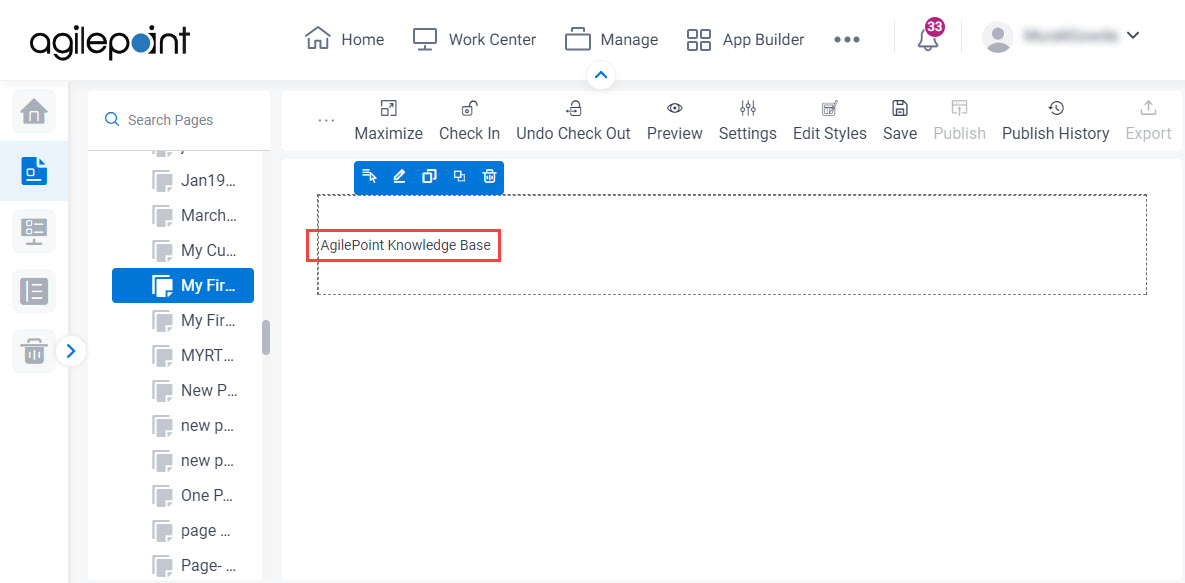Image resolution: width=1185 pixels, height=583 pixels.
Task: Open the menu builder icon in sidebar
Action: pos(34,291)
